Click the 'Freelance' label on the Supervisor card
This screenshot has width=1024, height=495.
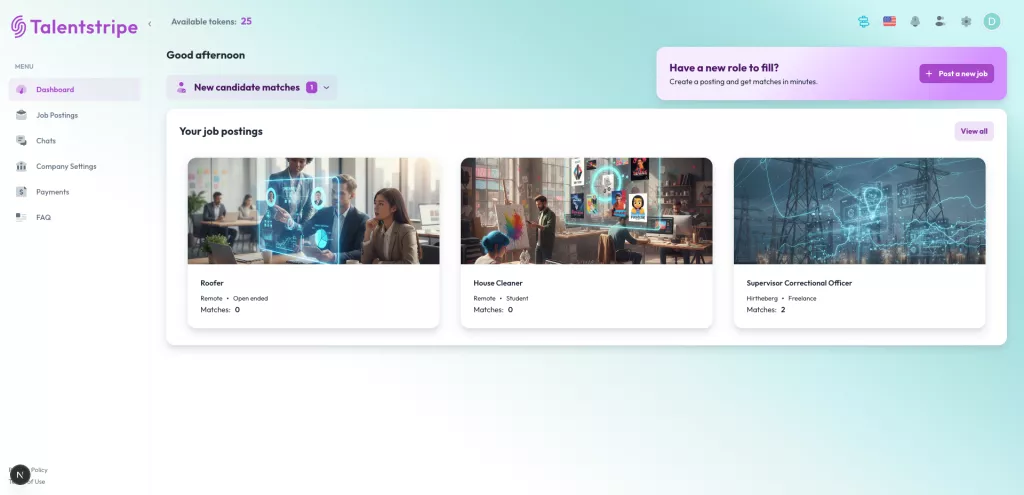click(802, 298)
